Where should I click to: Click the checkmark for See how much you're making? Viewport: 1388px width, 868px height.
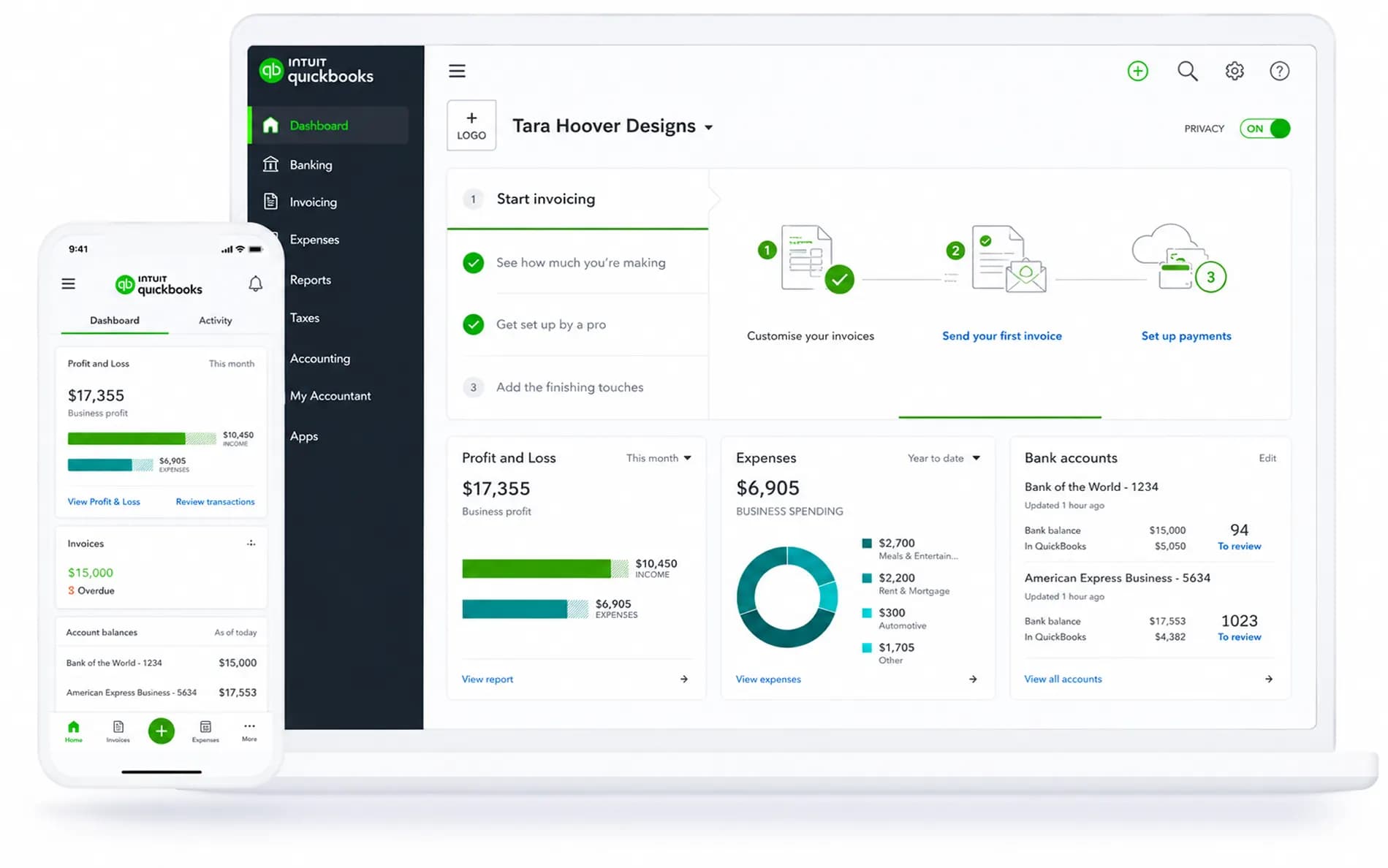click(474, 262)
